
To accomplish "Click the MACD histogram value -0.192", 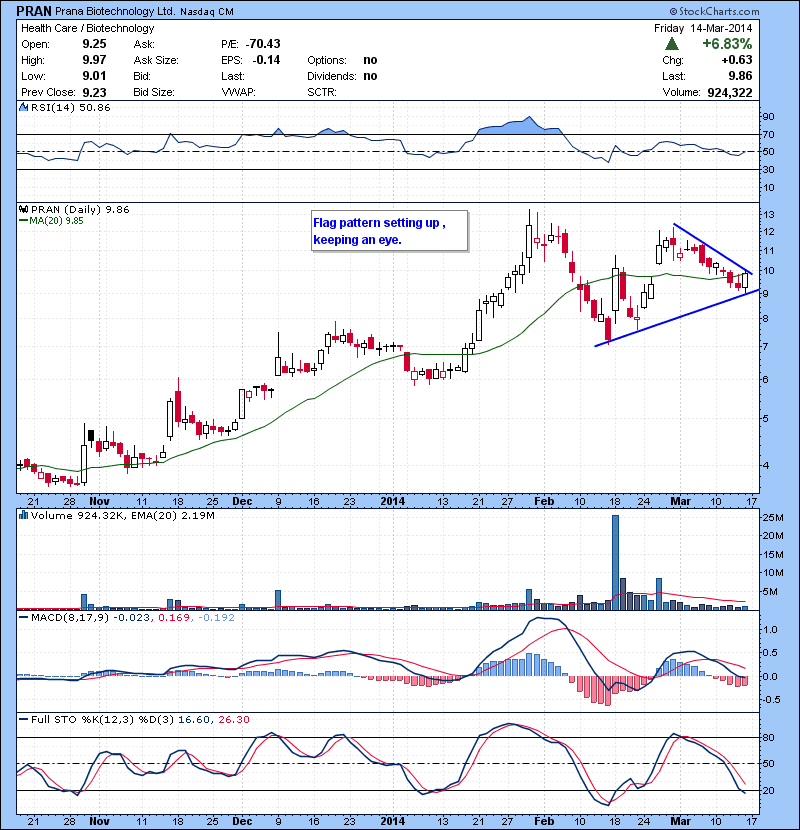I will pos(216,618).
